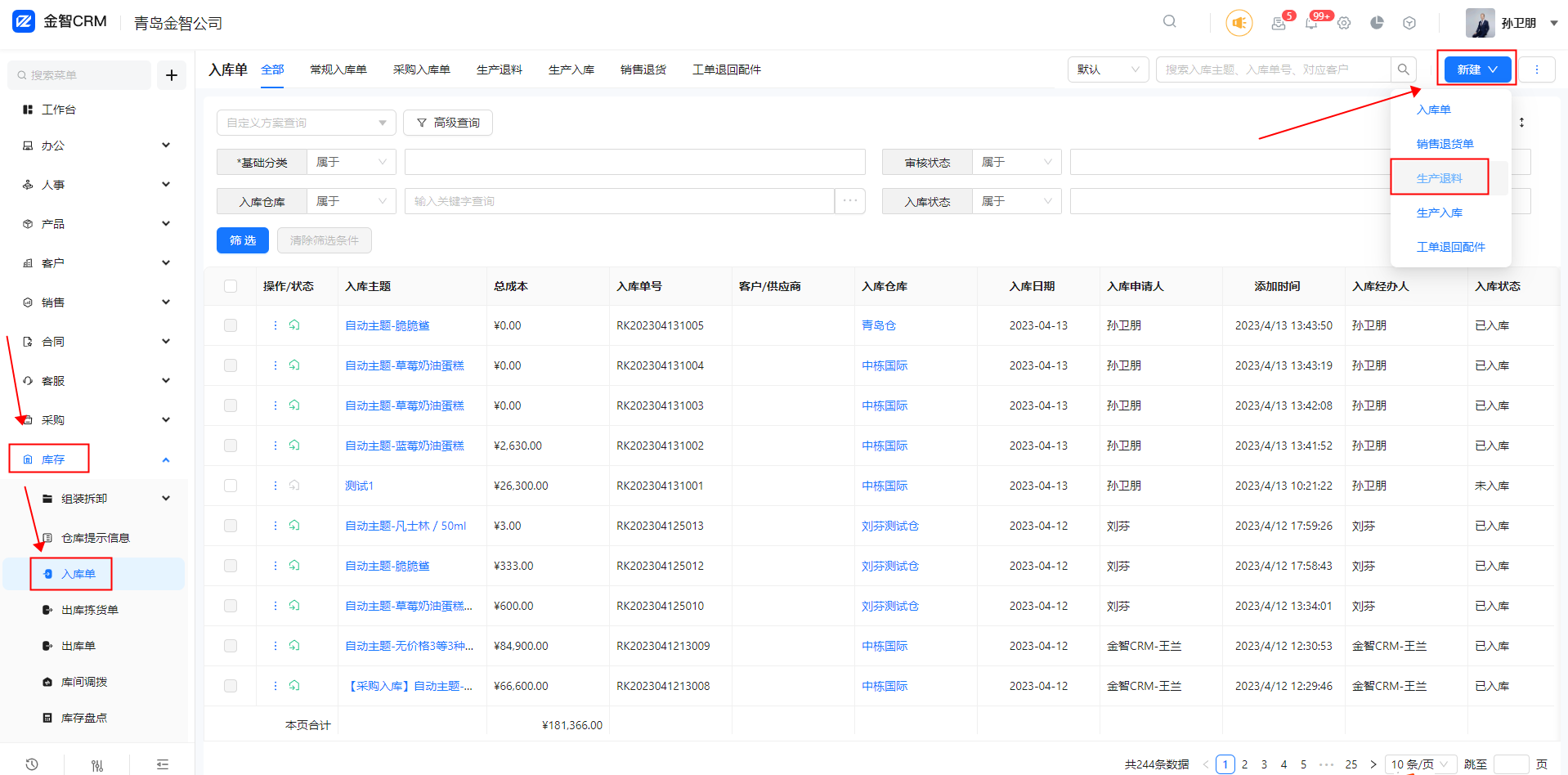Switch to the 工单退回配件 tab
This screenshot has width=1568, height=775.
point(727,69)
